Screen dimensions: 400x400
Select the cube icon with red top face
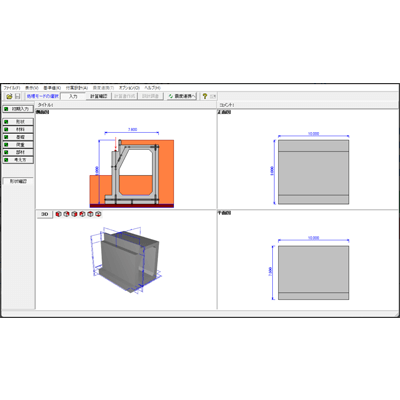(x=90, y=214)
